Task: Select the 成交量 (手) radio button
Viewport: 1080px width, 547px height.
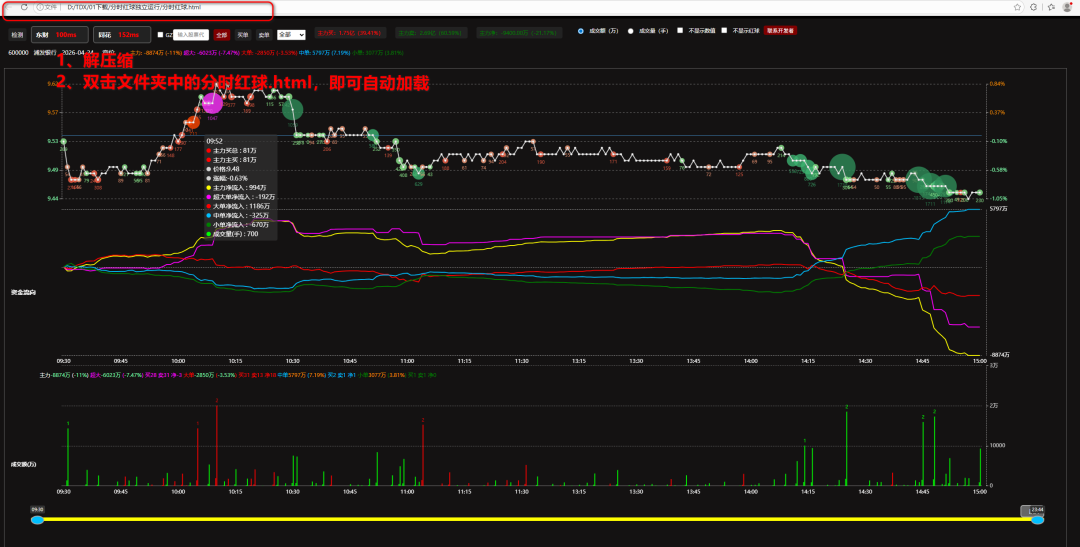Action: point(630,31)
